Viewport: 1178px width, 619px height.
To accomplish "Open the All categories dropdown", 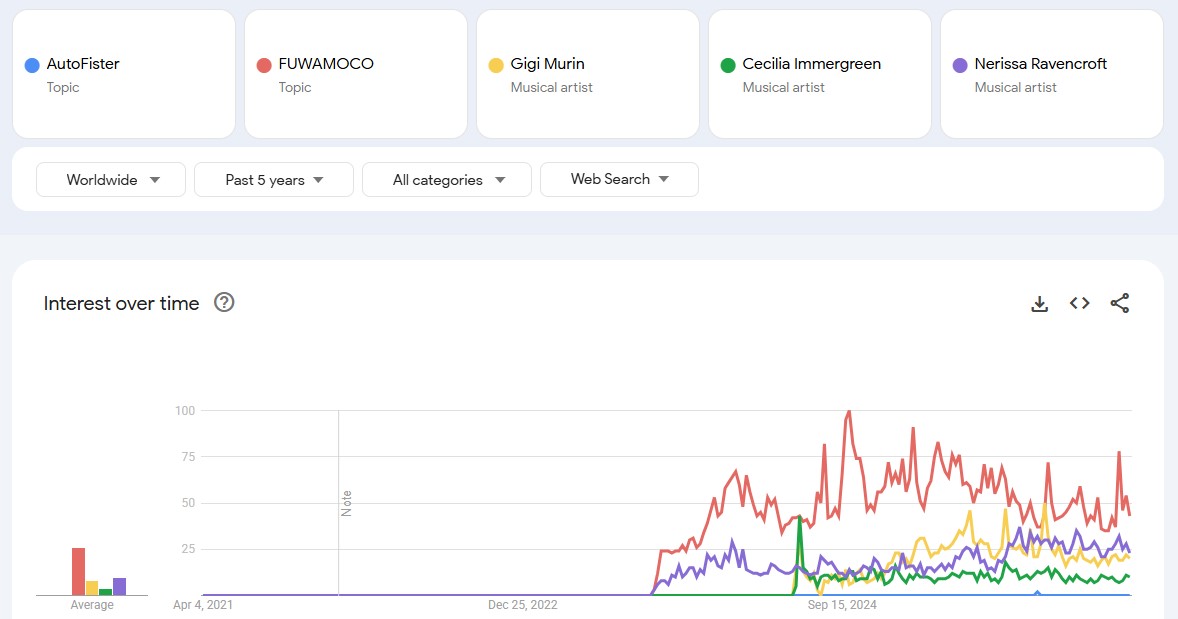I will coord(447,180).
